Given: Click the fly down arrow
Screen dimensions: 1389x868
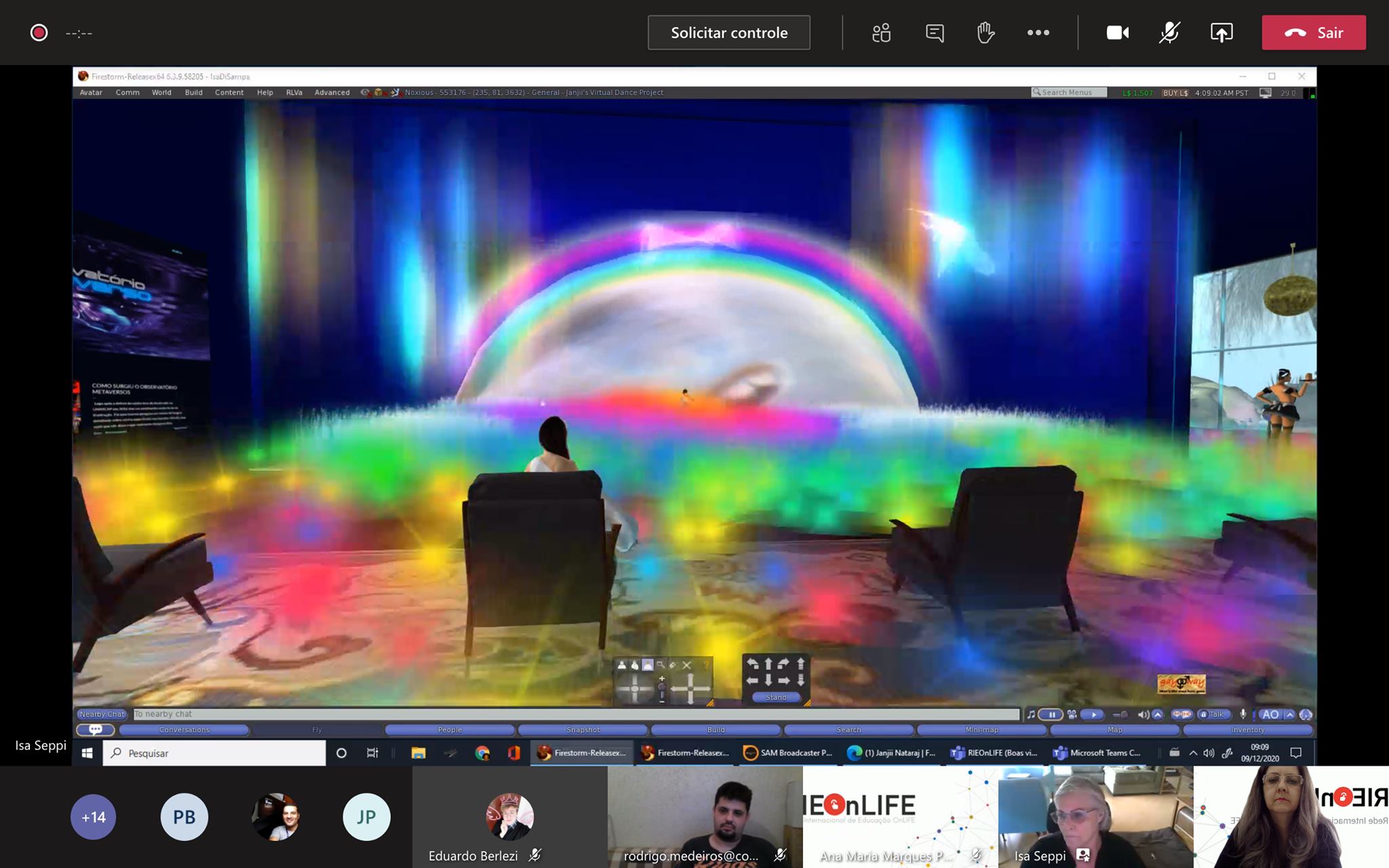Looking at the screenshot, I should tap(800, 681).
